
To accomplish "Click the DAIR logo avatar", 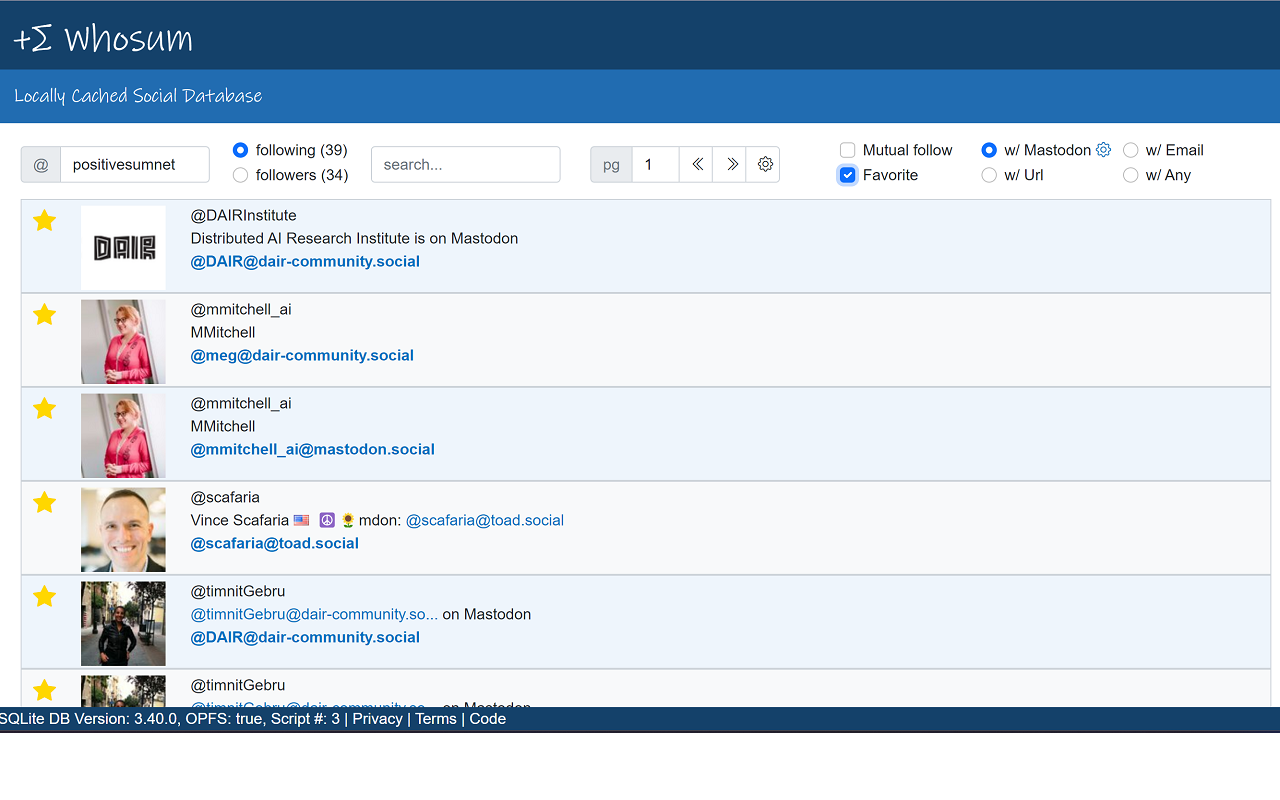I will [x=123, y=248].
